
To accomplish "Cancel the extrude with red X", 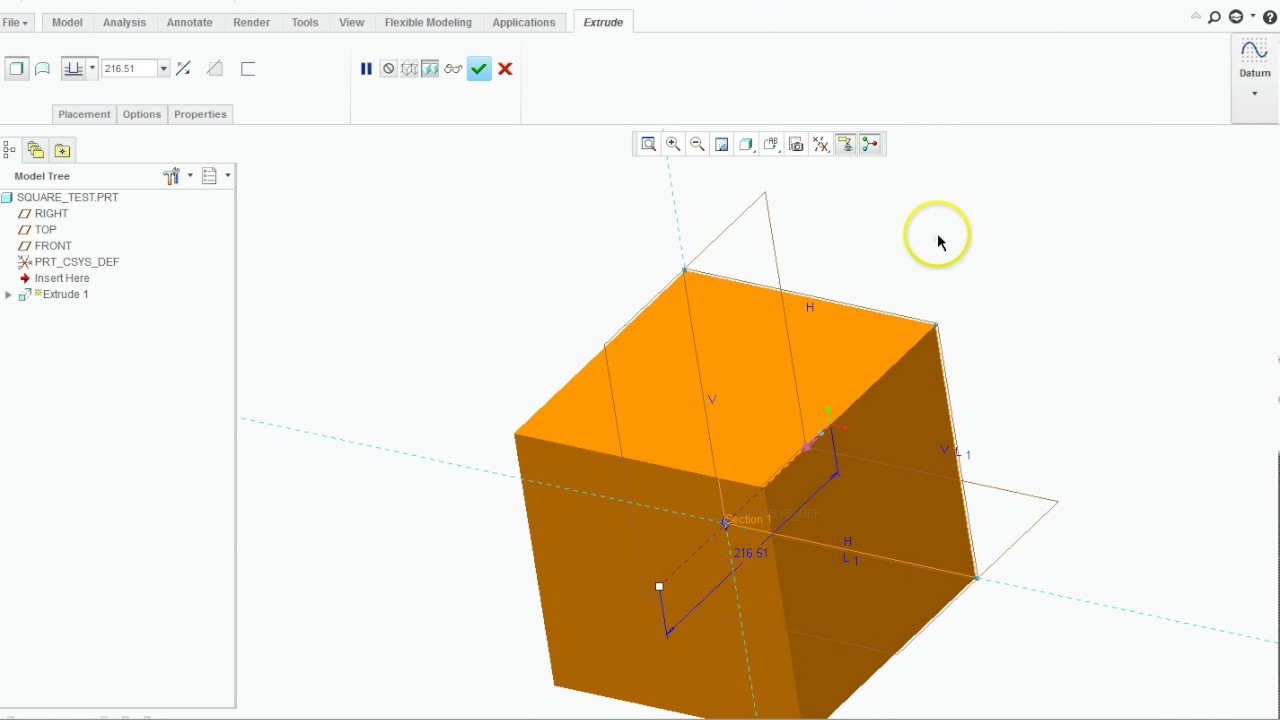I will pos(505,68).
